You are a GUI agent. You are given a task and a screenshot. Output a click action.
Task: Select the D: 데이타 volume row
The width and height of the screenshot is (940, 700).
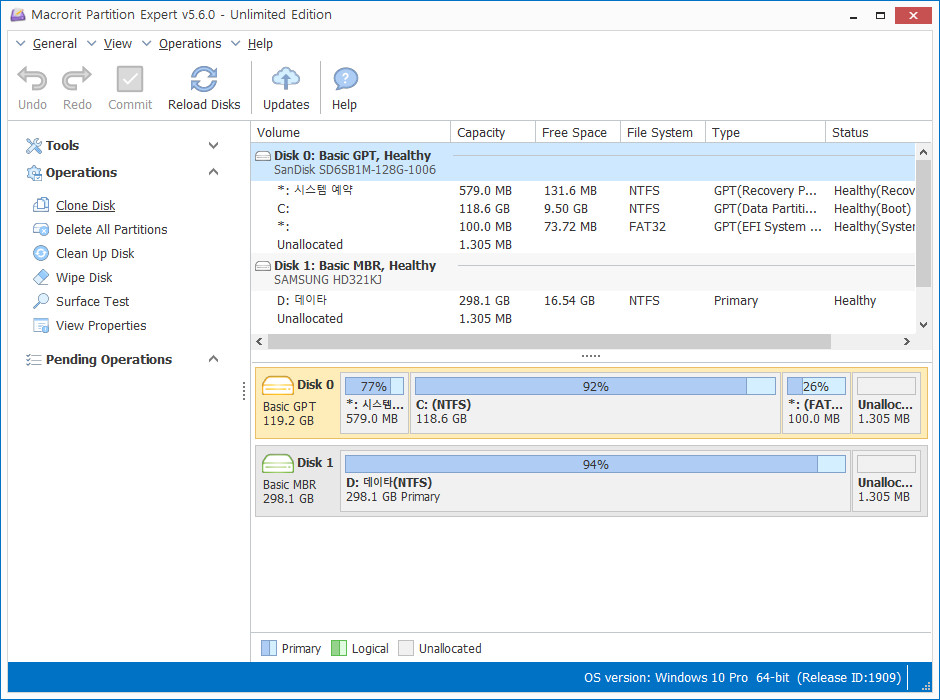pos(583,300)
